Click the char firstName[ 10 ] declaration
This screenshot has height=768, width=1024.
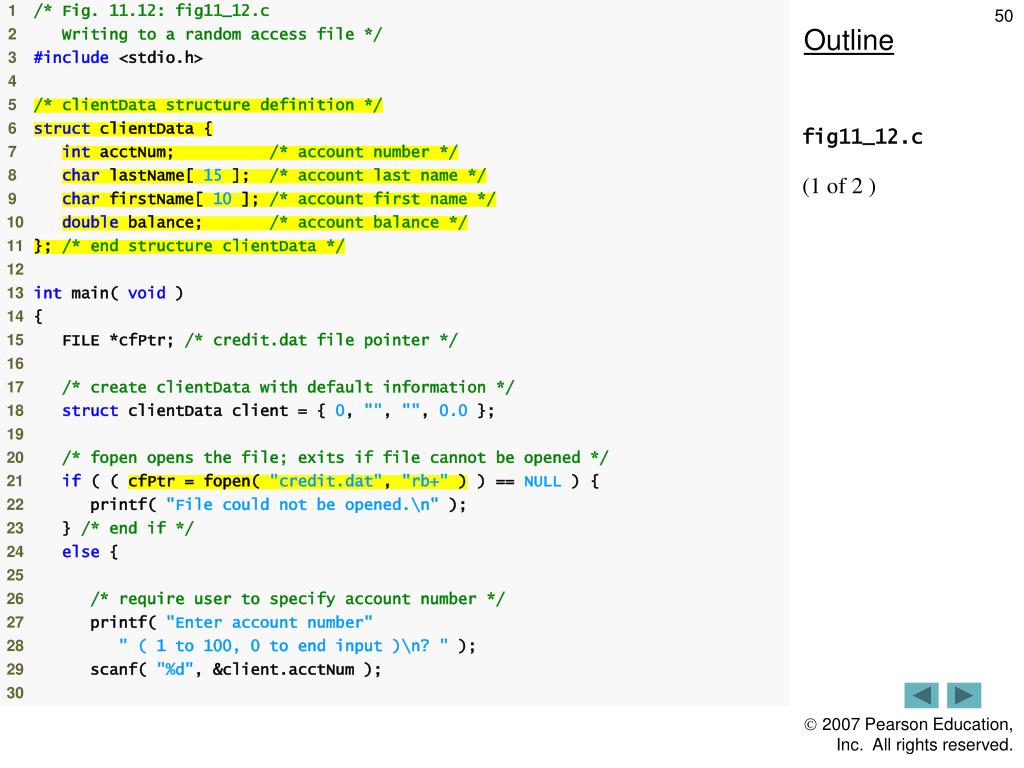tap(160, 199)
